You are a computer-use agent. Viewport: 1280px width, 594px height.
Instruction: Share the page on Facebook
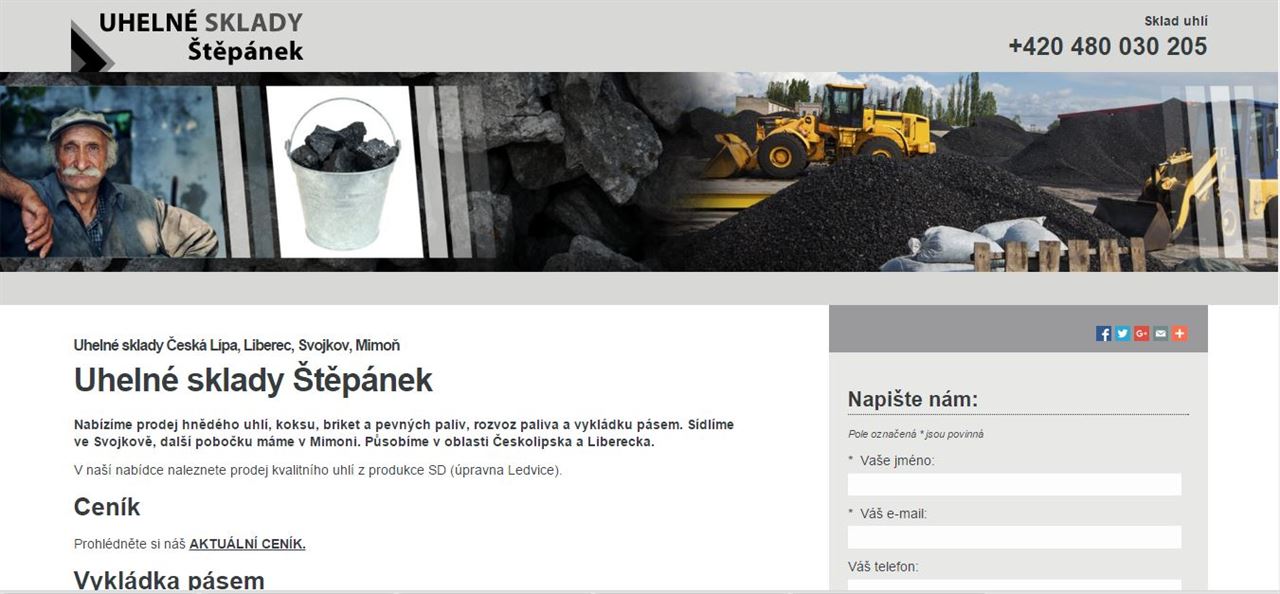click(x=1103, y=334)
